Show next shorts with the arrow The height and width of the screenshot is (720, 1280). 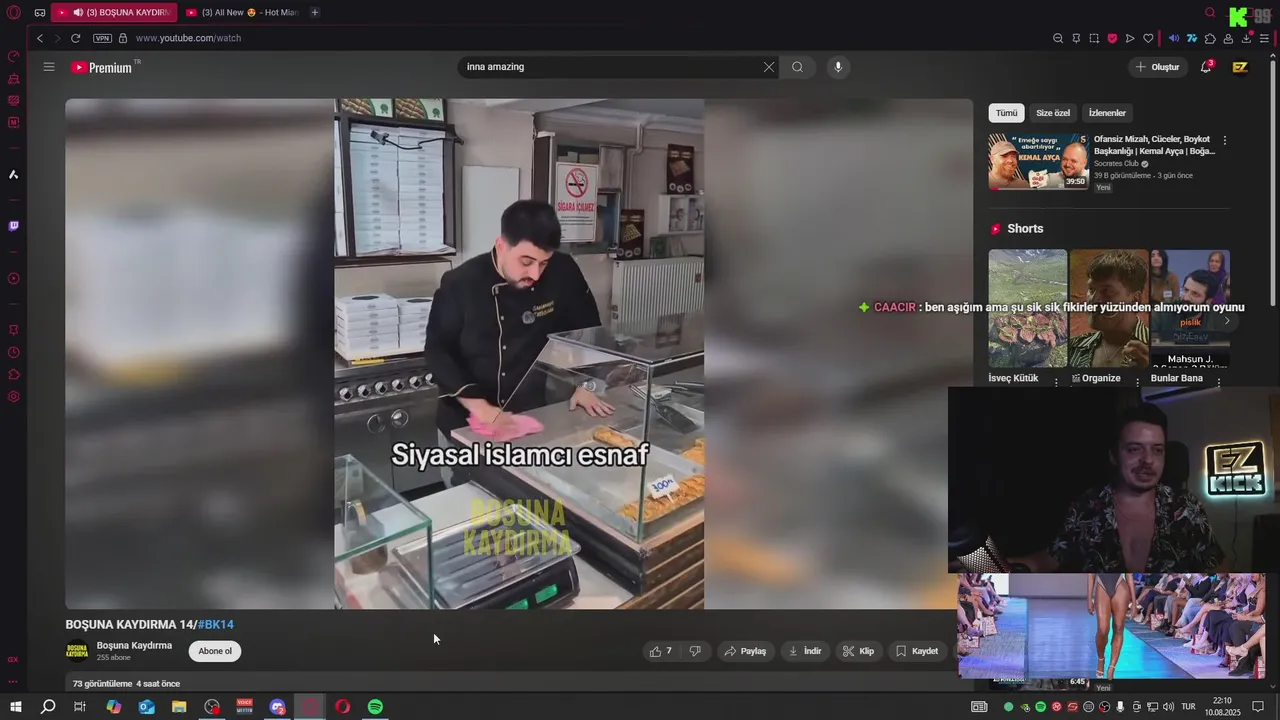click(1227, 321)
